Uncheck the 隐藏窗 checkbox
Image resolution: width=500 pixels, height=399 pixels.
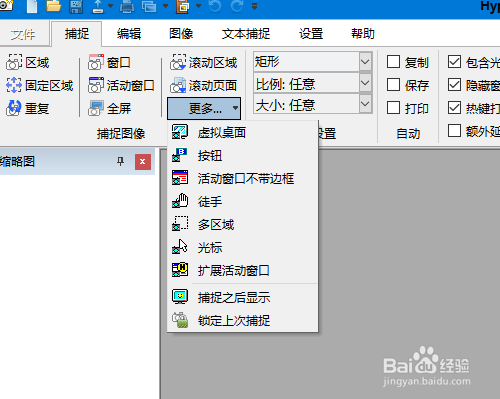point(454,85)
